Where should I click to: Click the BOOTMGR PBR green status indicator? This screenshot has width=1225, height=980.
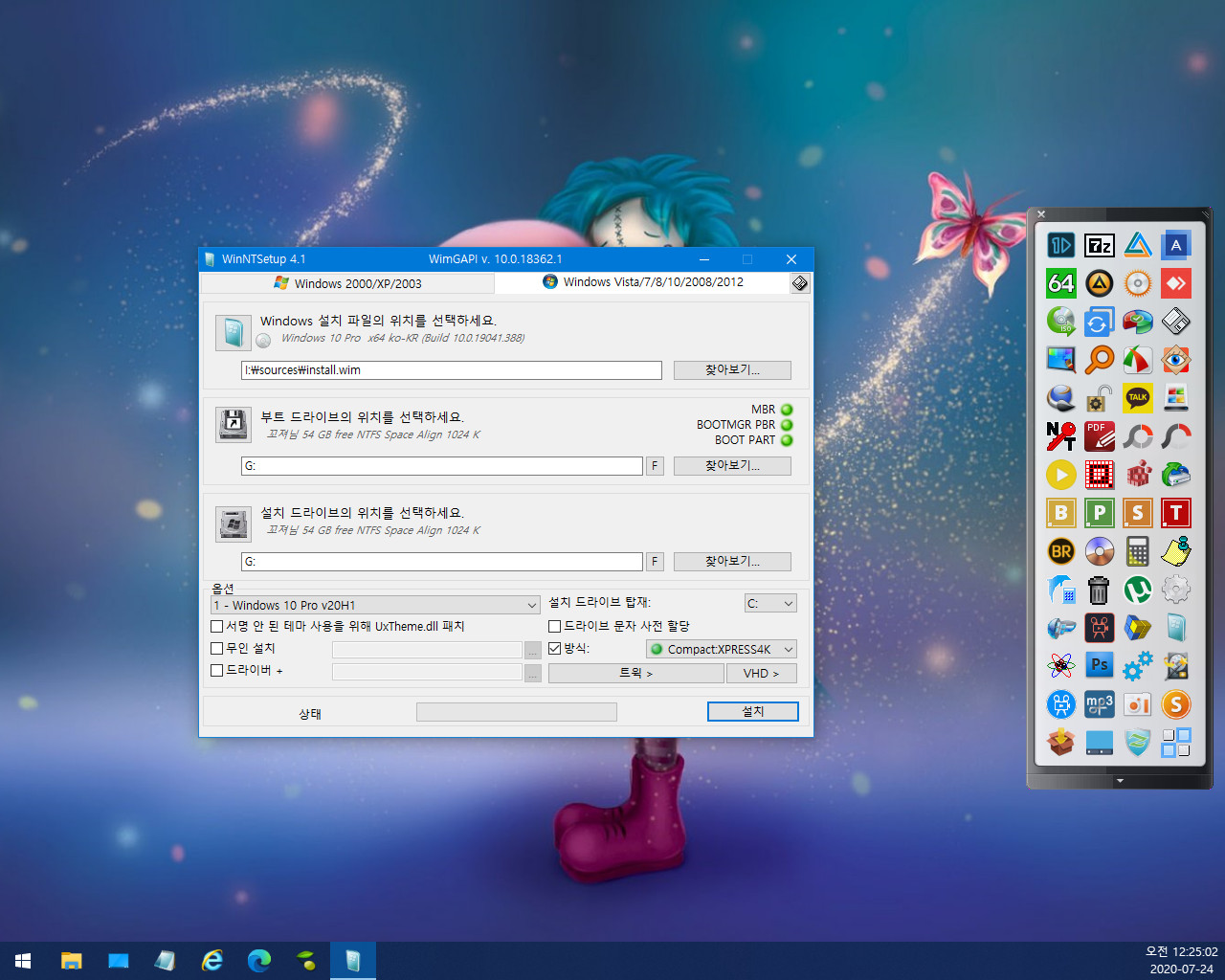coord(787,425)
